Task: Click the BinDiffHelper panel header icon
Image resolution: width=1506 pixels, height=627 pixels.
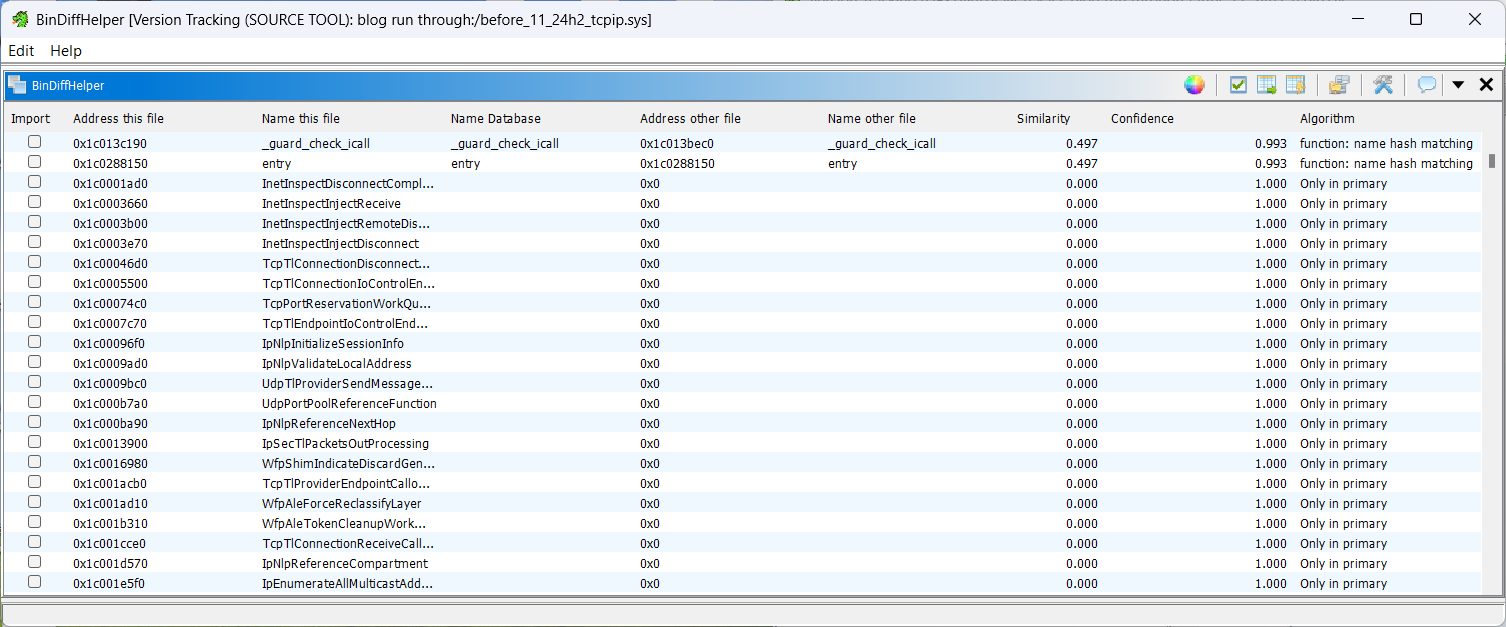Action: point(17,85)
